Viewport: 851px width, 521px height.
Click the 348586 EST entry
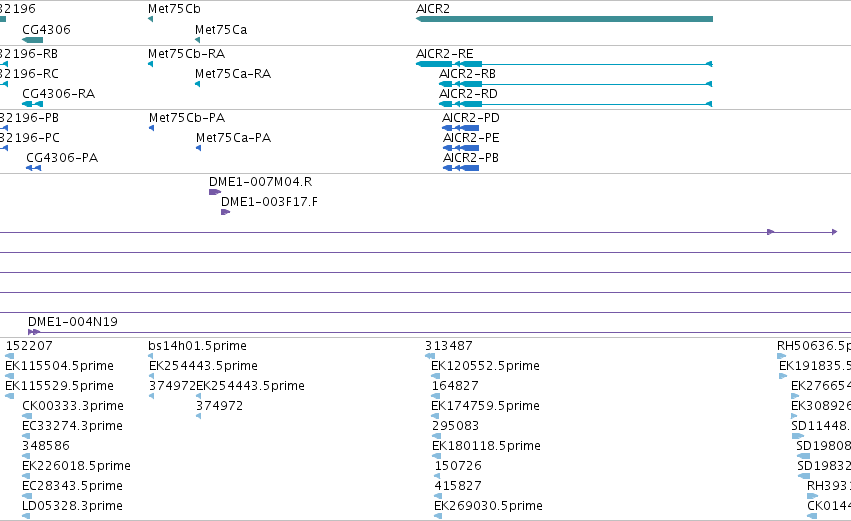(46, 446)
